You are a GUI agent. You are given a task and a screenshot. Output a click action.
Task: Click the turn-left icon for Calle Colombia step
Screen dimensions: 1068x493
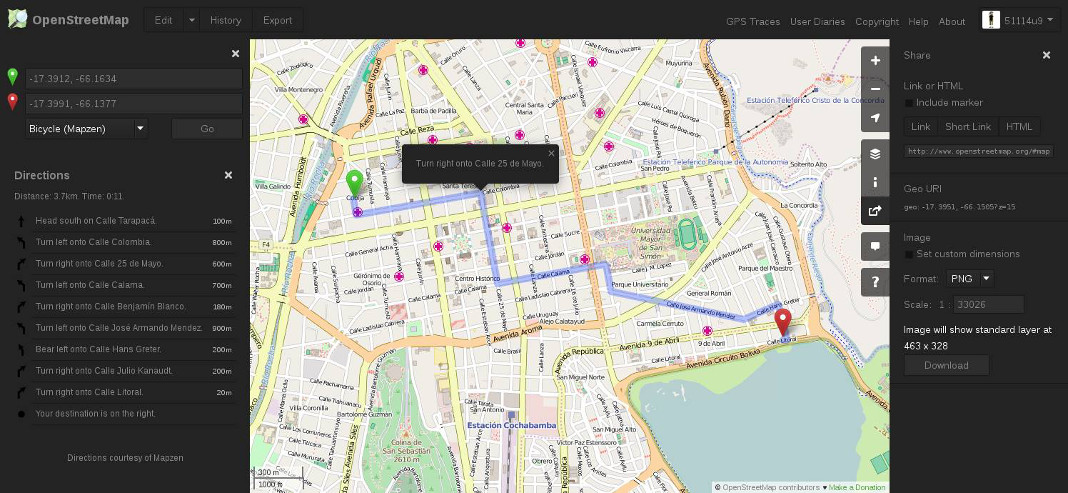[x=21, y=242]
